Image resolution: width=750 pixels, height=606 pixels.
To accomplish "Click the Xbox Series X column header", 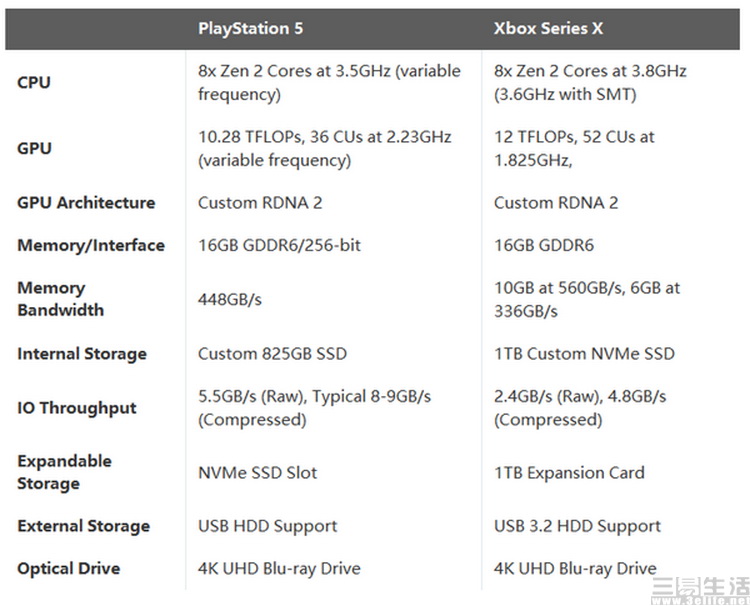I will 548,28.
